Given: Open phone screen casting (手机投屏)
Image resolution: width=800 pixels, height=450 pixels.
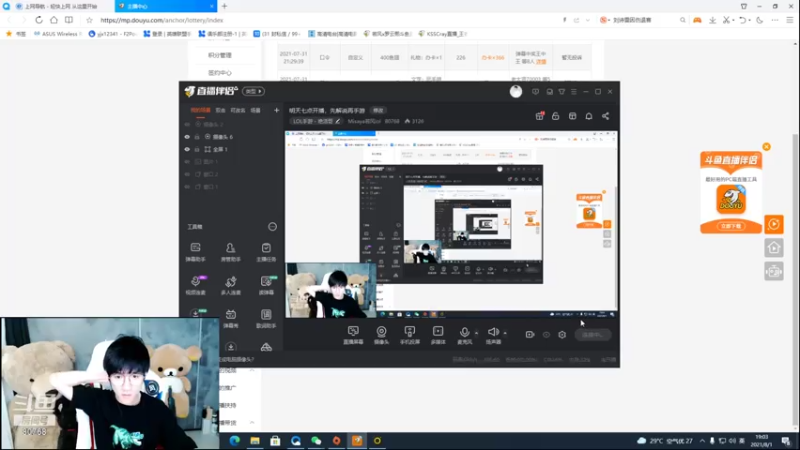Looking at the screenshot, I should (410, 335).
